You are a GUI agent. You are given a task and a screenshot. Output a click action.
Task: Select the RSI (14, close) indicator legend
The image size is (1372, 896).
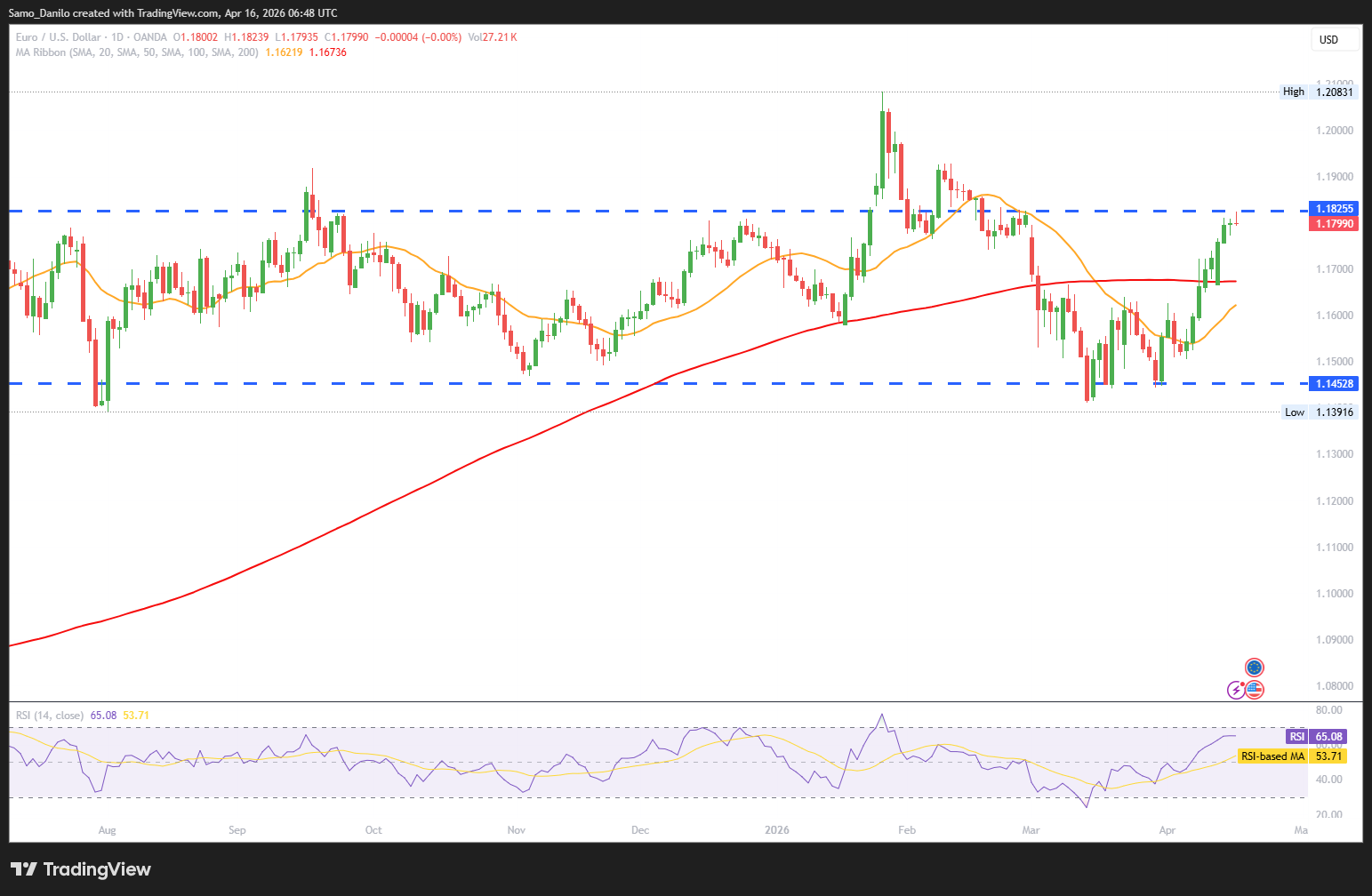click(50, 716)
